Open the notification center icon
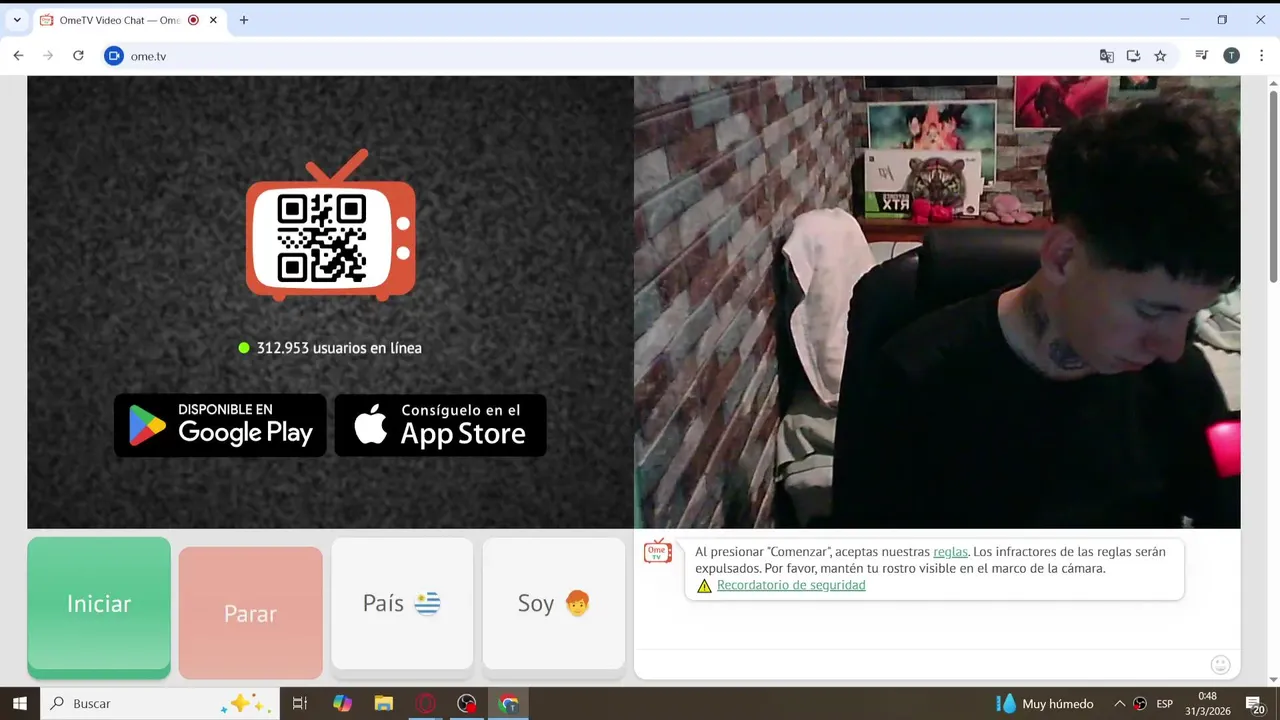 pos(1255,704)
